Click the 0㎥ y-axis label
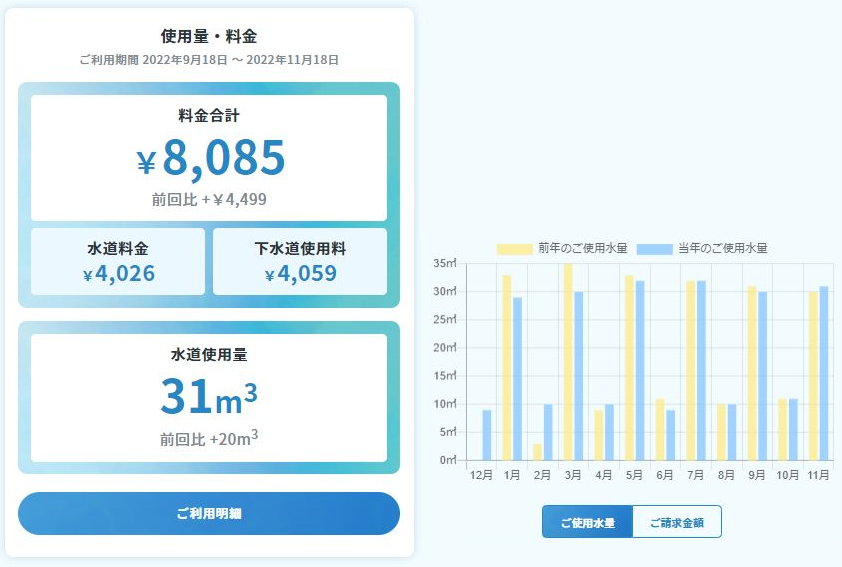Image resolution: width=842 pixels, height=567 pixels. (448, 460)
